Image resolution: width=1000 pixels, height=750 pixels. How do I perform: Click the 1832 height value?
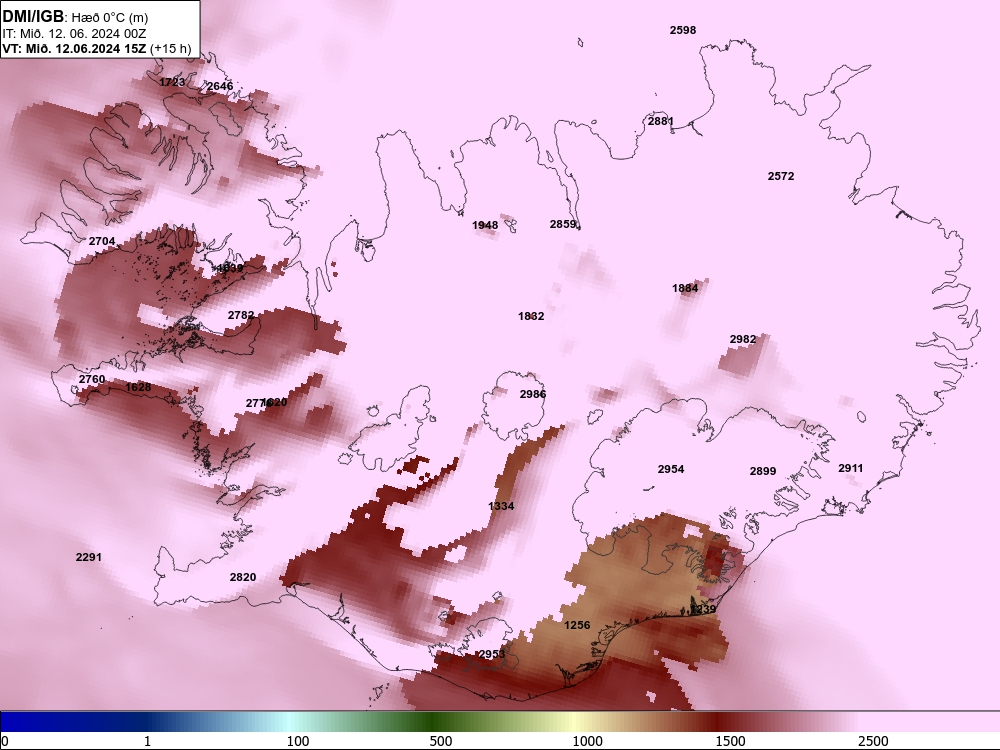coord(531,316)
